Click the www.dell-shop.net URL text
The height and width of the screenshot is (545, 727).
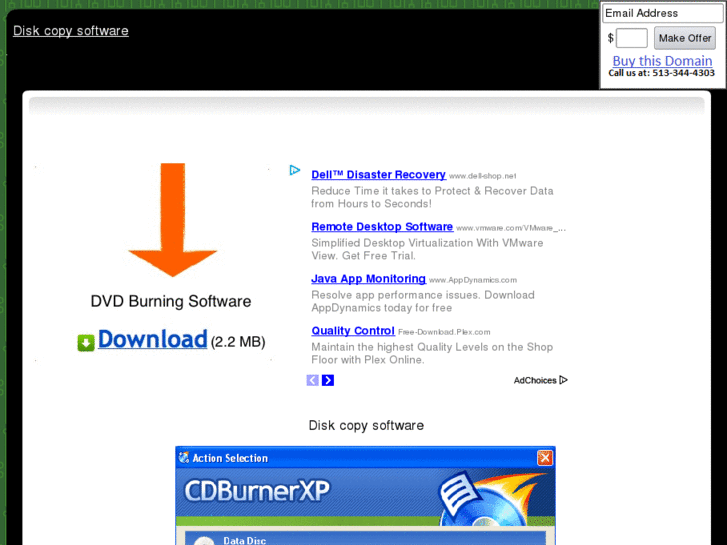click(483, 176)
